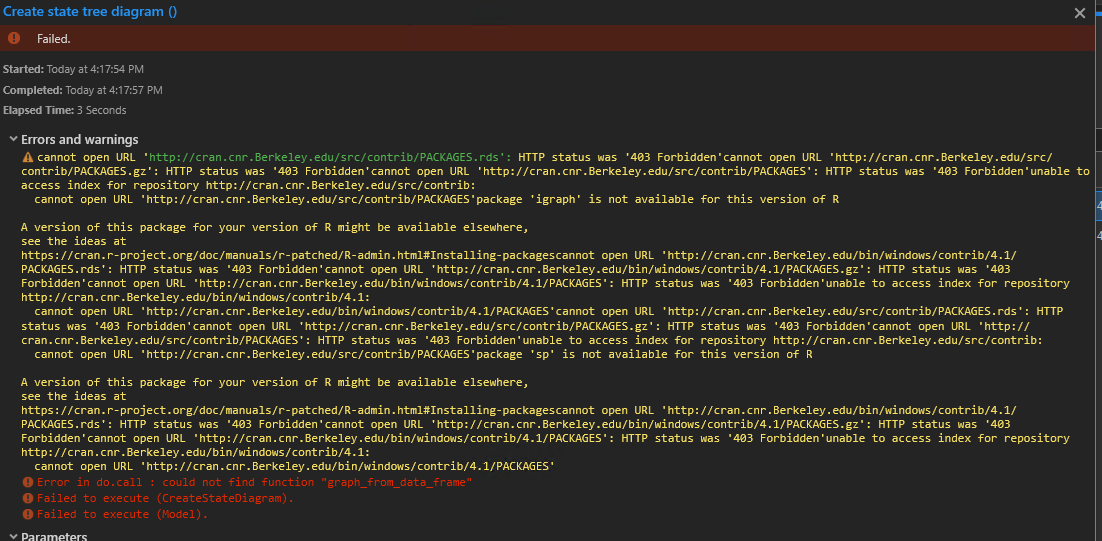Select the Started timestamp line
This screenshot has width=1102, height=541.
[x=73, y=69]
